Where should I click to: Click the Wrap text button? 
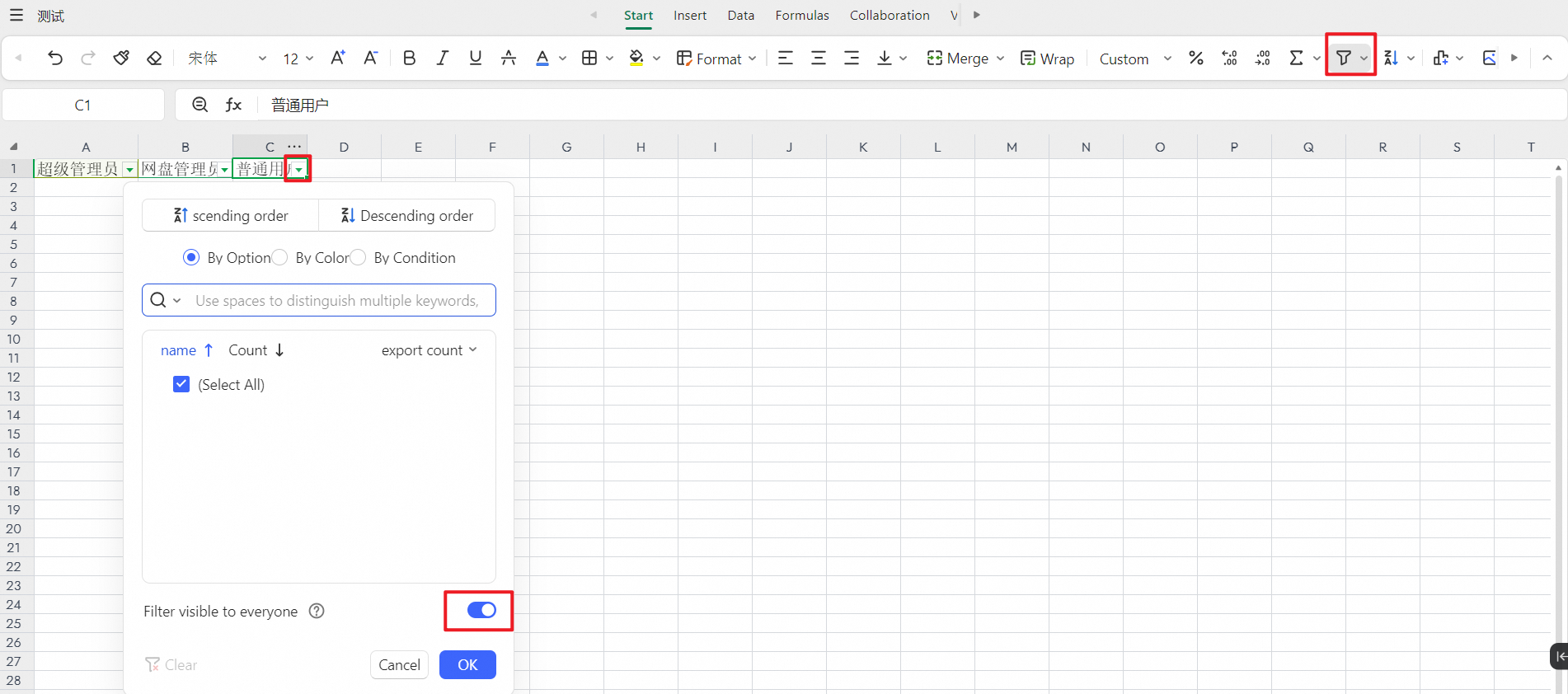(1048, 59)
